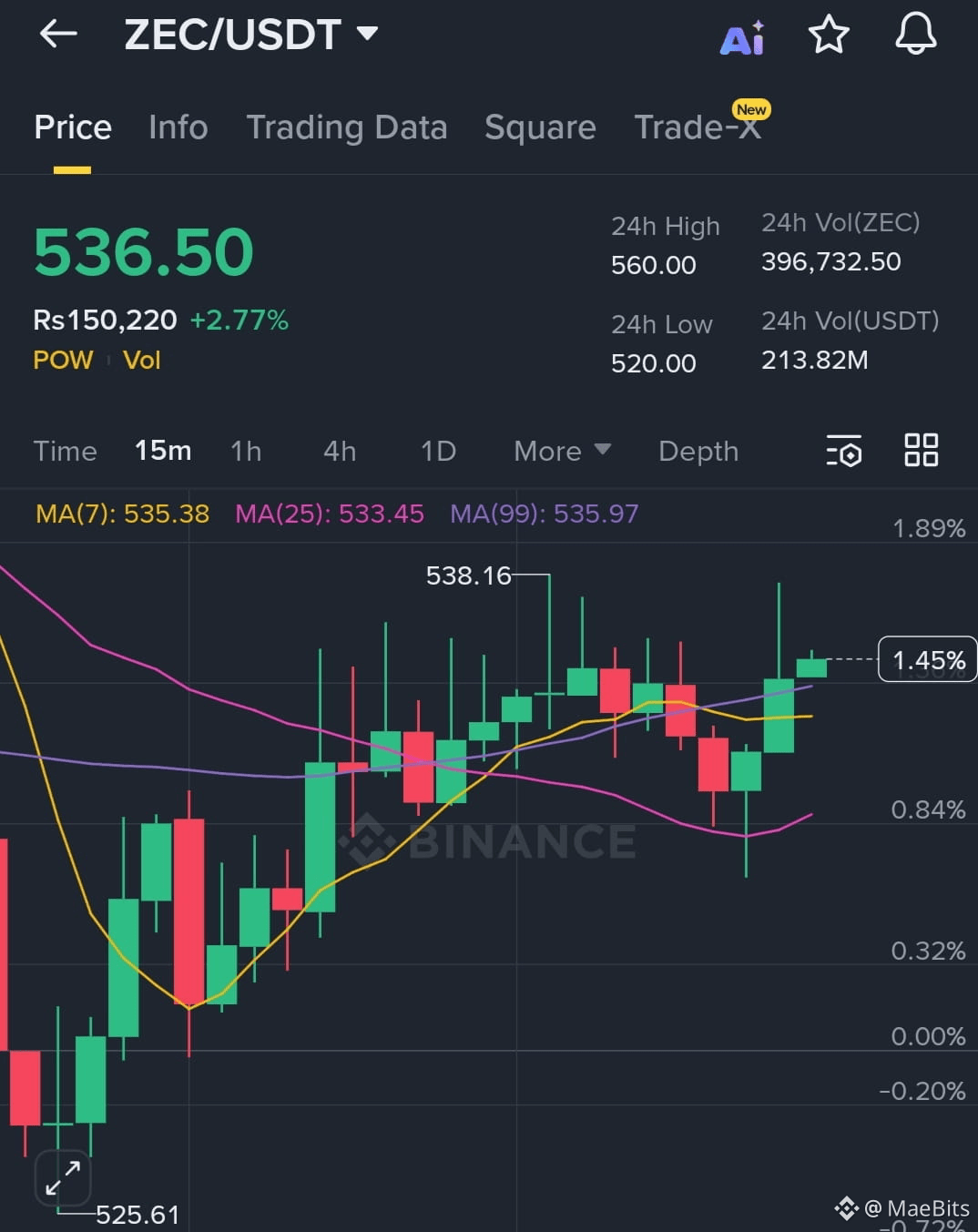Open the chart layout grid icon
The width and height of the screenshot is (978, 1232).
coord(921,450)
